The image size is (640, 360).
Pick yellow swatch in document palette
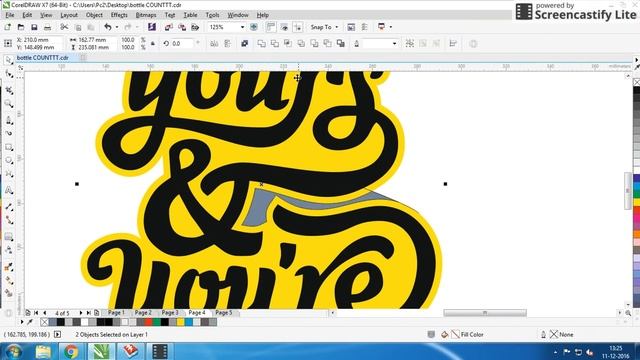coord(180,322)
